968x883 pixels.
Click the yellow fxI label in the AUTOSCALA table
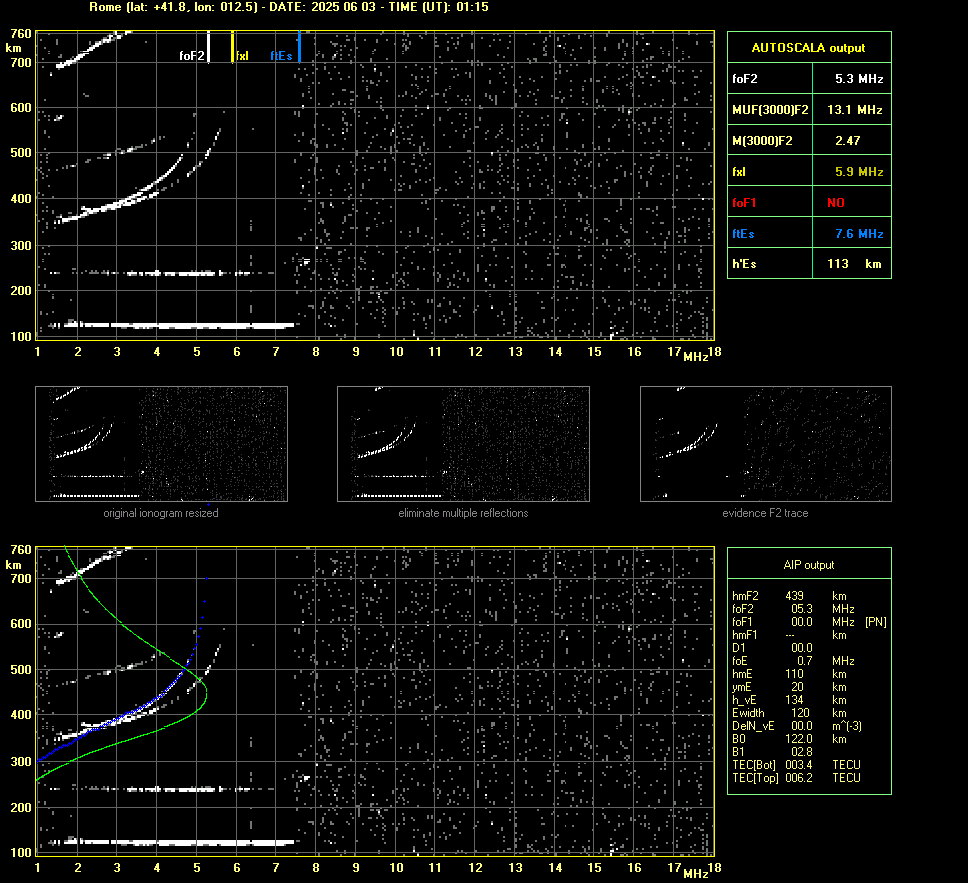739,172
